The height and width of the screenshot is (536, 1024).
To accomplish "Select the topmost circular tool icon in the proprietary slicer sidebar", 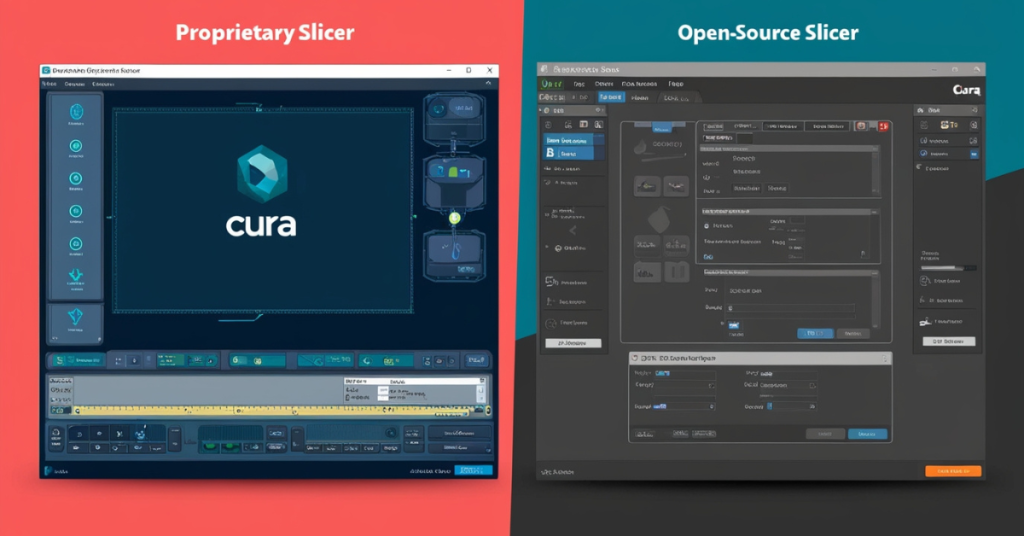I will click(76, 112).
